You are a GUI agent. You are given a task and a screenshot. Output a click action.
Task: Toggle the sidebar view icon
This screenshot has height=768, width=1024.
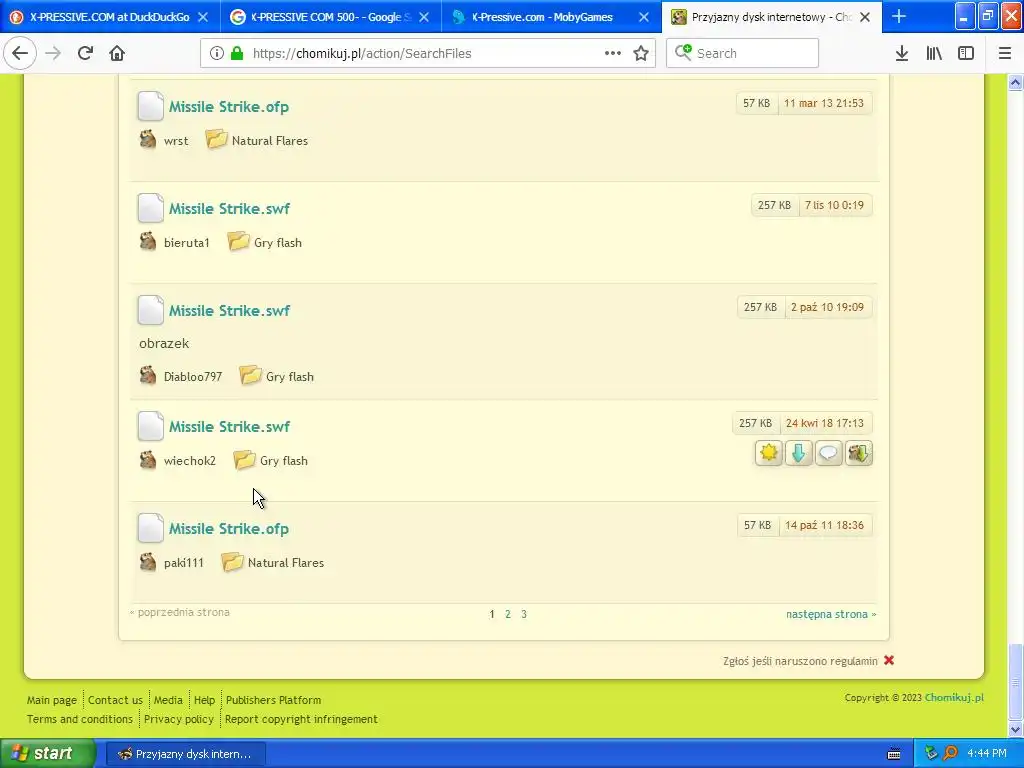966,53
